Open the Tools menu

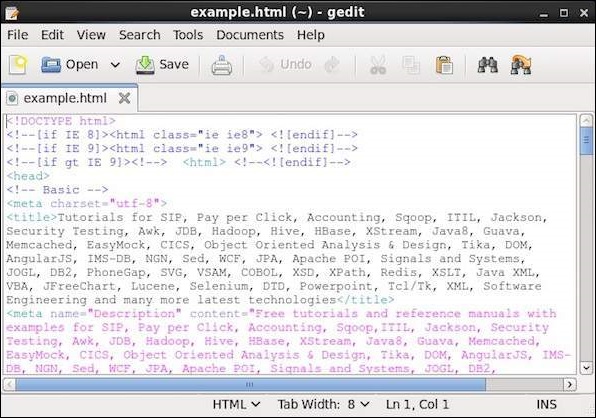point(188,35)
